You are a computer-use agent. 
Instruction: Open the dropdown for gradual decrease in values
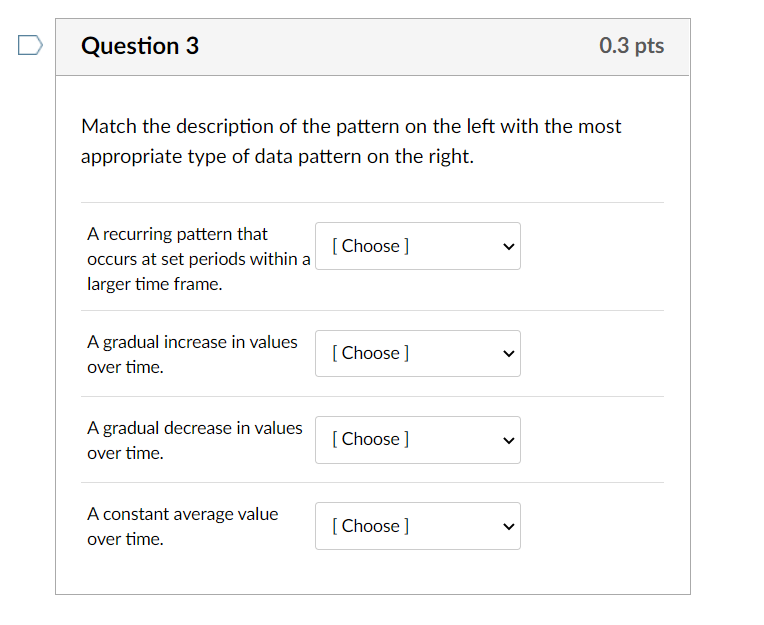pyautogui.click(x=418, y=439)
